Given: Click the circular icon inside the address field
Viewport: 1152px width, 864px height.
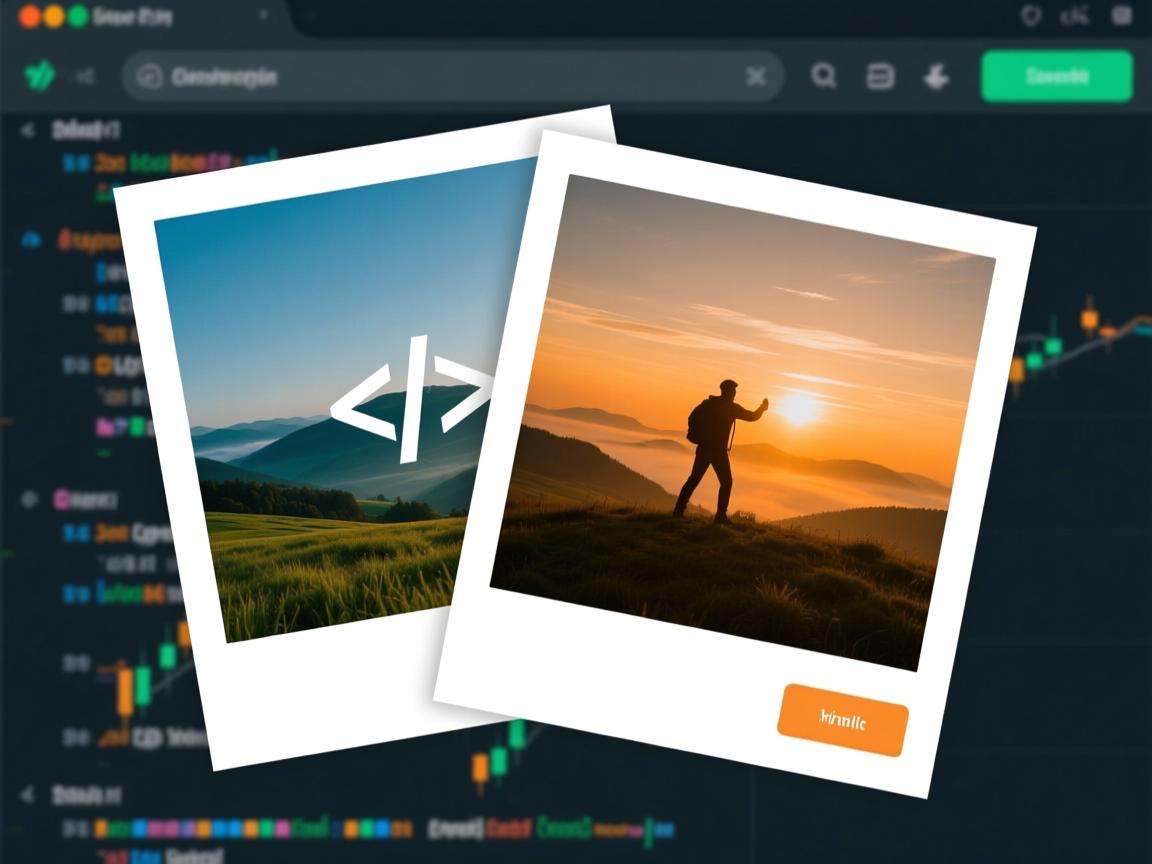Looking at the screenshot, I should [x=149, y=77].
